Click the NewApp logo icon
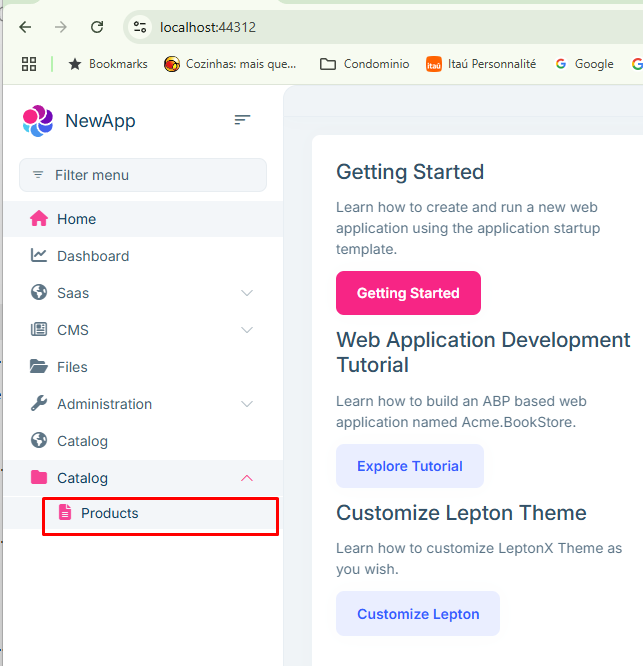This screenshot has height=666, width=643. 38,121
